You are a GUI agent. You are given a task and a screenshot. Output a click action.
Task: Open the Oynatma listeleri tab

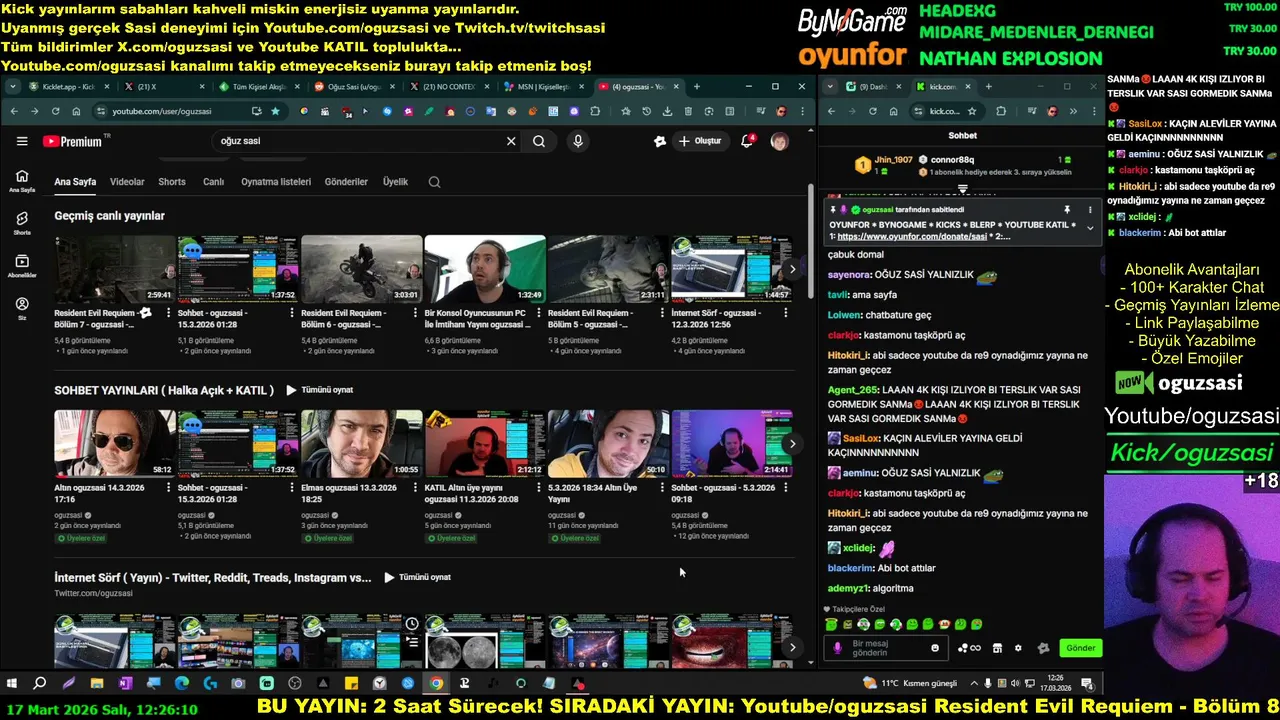point(276,182)
